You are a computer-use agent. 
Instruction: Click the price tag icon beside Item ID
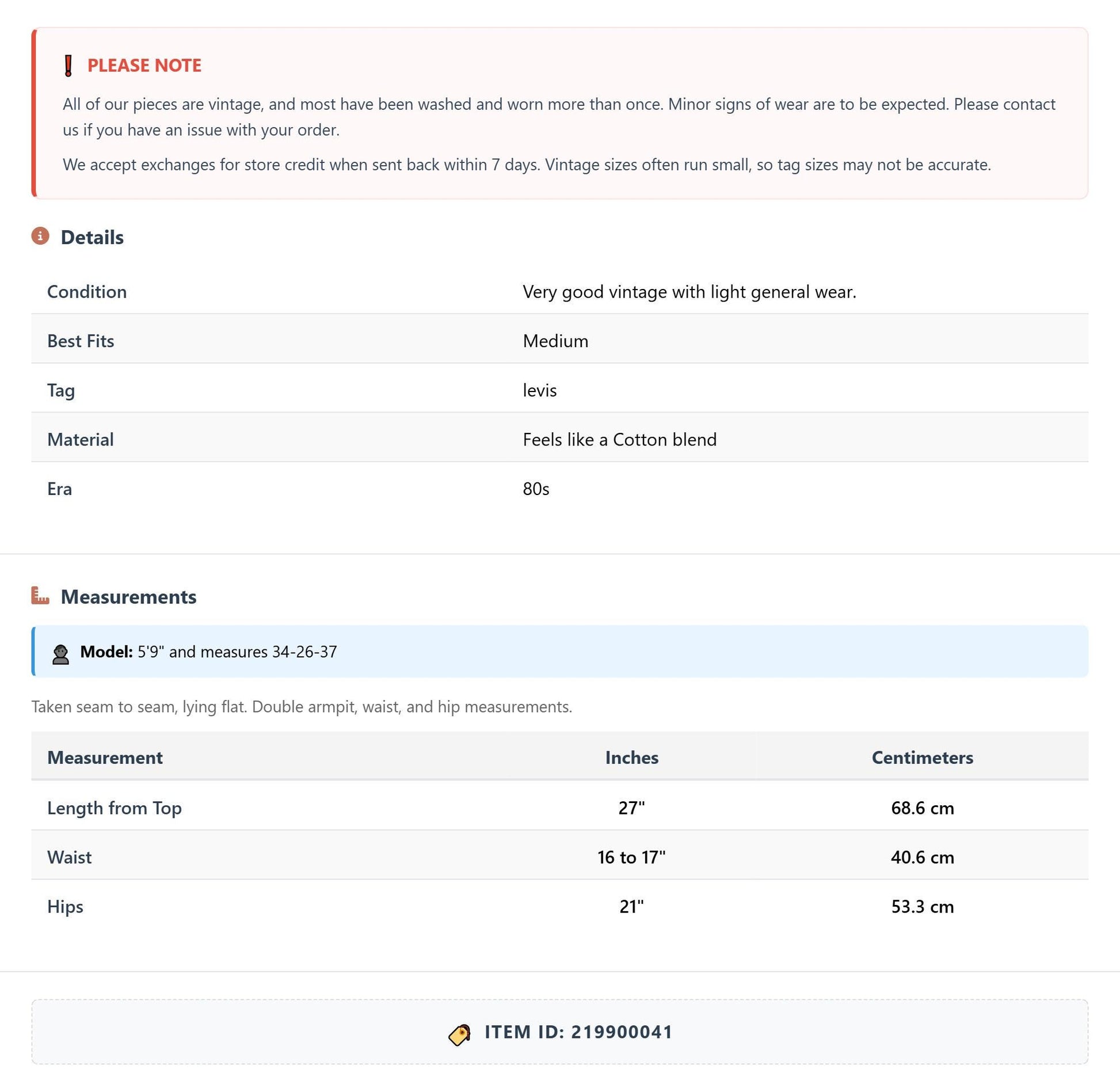point(459,1034)
